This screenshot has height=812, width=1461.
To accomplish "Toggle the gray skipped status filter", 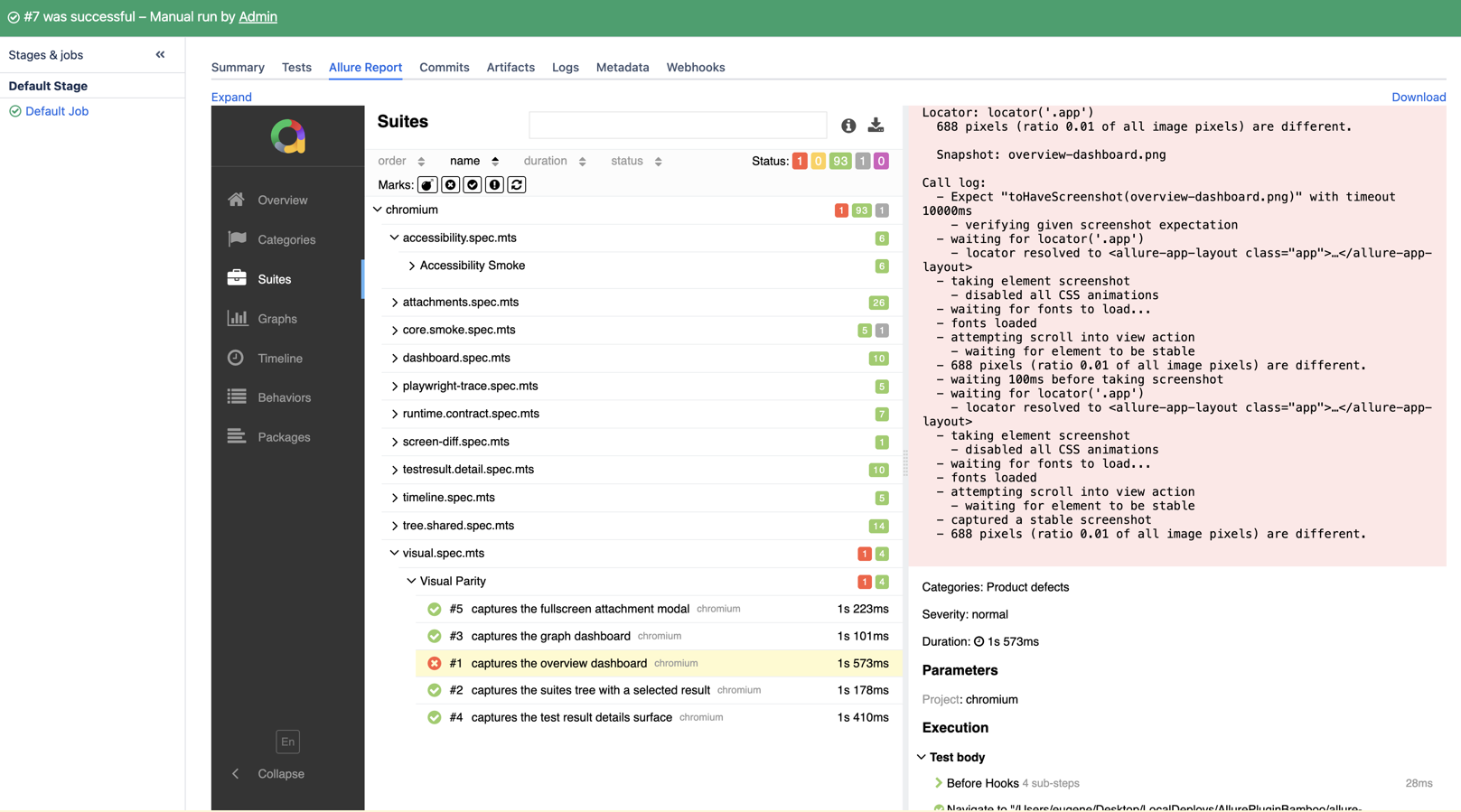I will (x=863, y=161).
